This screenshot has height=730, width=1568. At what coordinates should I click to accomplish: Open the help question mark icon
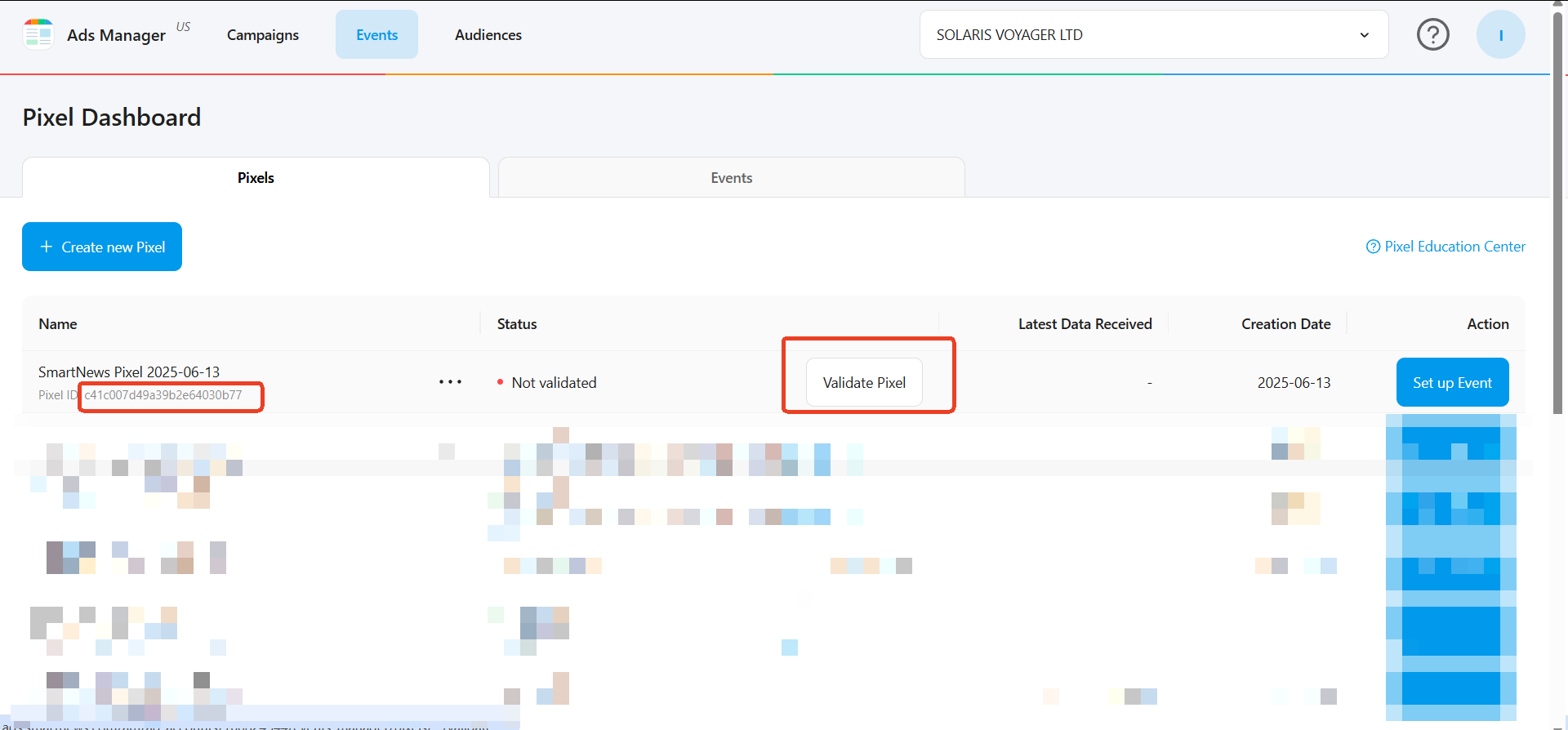click(x=1432, y=34)
